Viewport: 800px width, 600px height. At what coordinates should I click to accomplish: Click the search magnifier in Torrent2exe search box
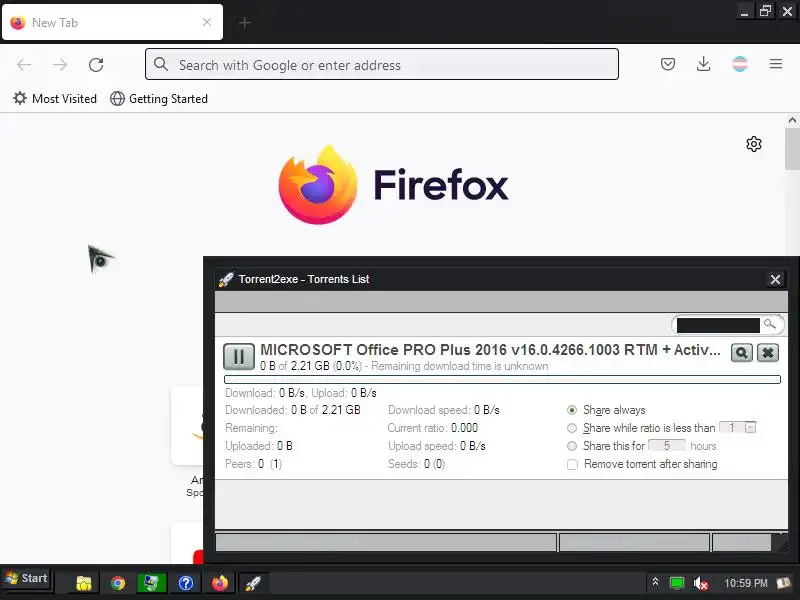point(769,324)
